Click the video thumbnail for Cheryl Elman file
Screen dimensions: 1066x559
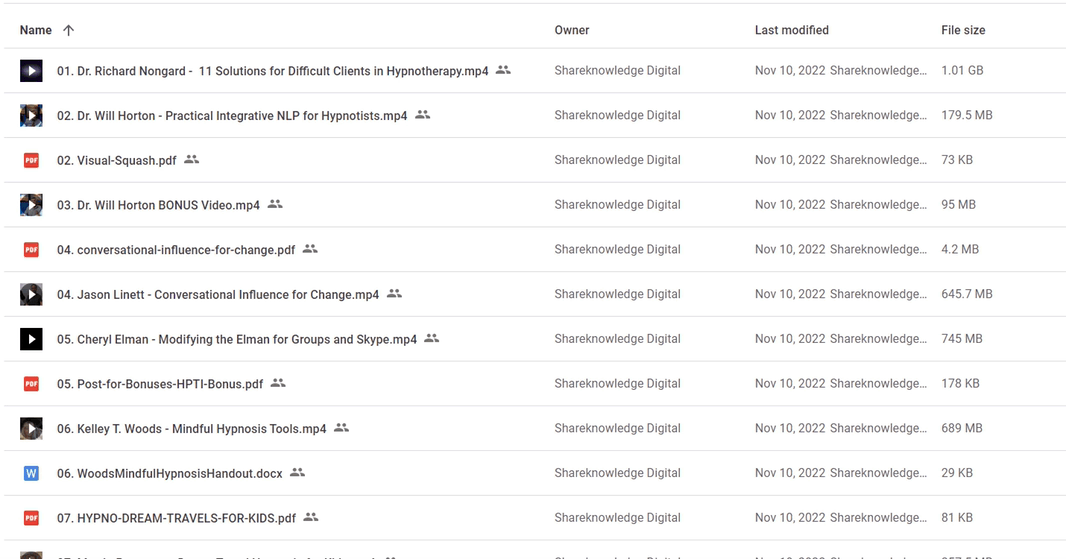tap(31, 339)
